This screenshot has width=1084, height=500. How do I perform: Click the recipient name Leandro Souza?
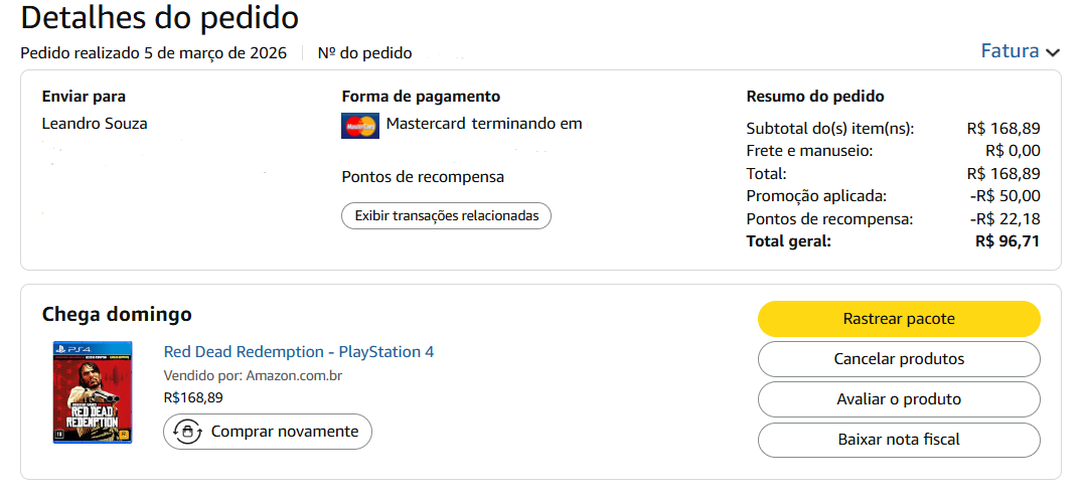pyautogui.click(x=95, y=124)
